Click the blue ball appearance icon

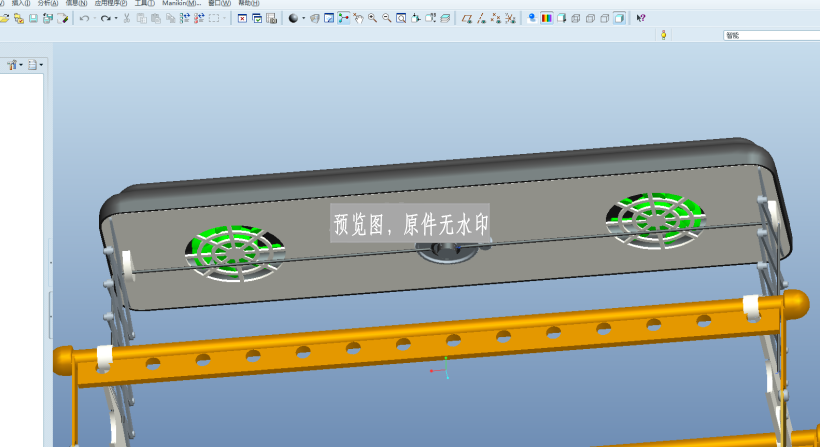[x=532, y=18]
